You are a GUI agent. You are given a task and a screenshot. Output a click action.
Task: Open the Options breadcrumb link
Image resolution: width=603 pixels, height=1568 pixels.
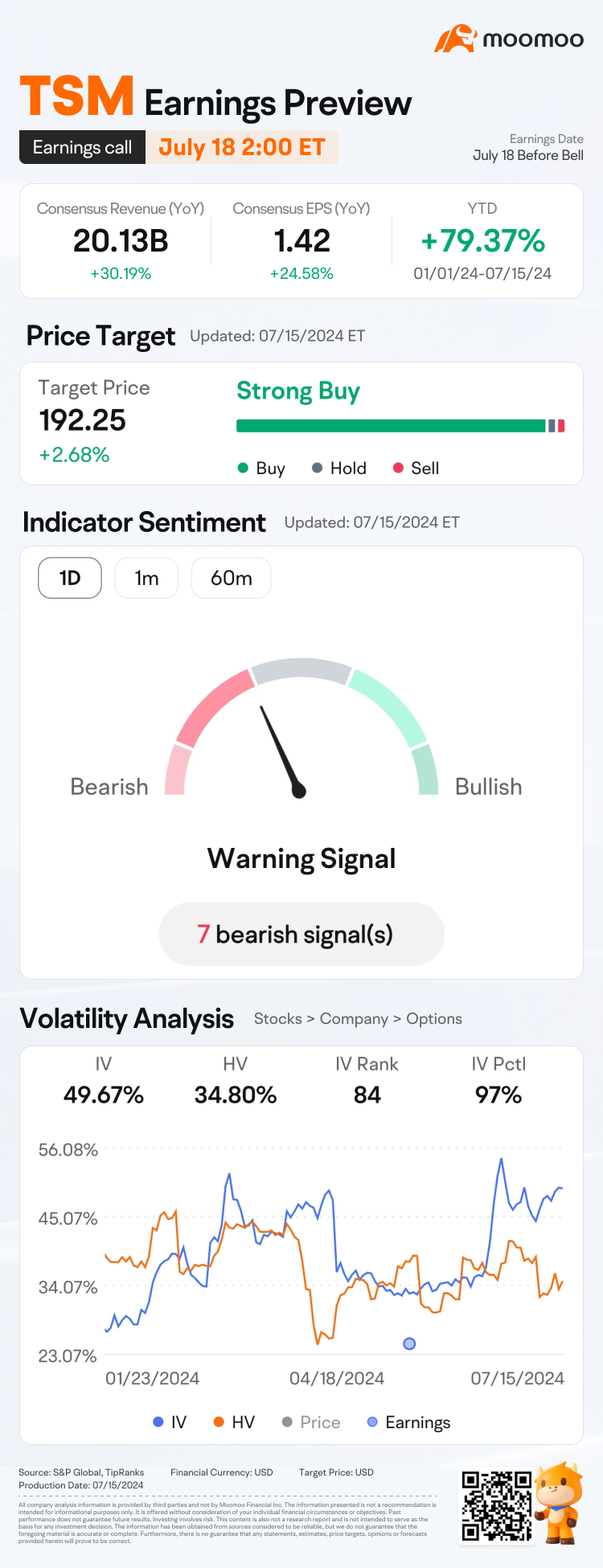coord(434,1019)
